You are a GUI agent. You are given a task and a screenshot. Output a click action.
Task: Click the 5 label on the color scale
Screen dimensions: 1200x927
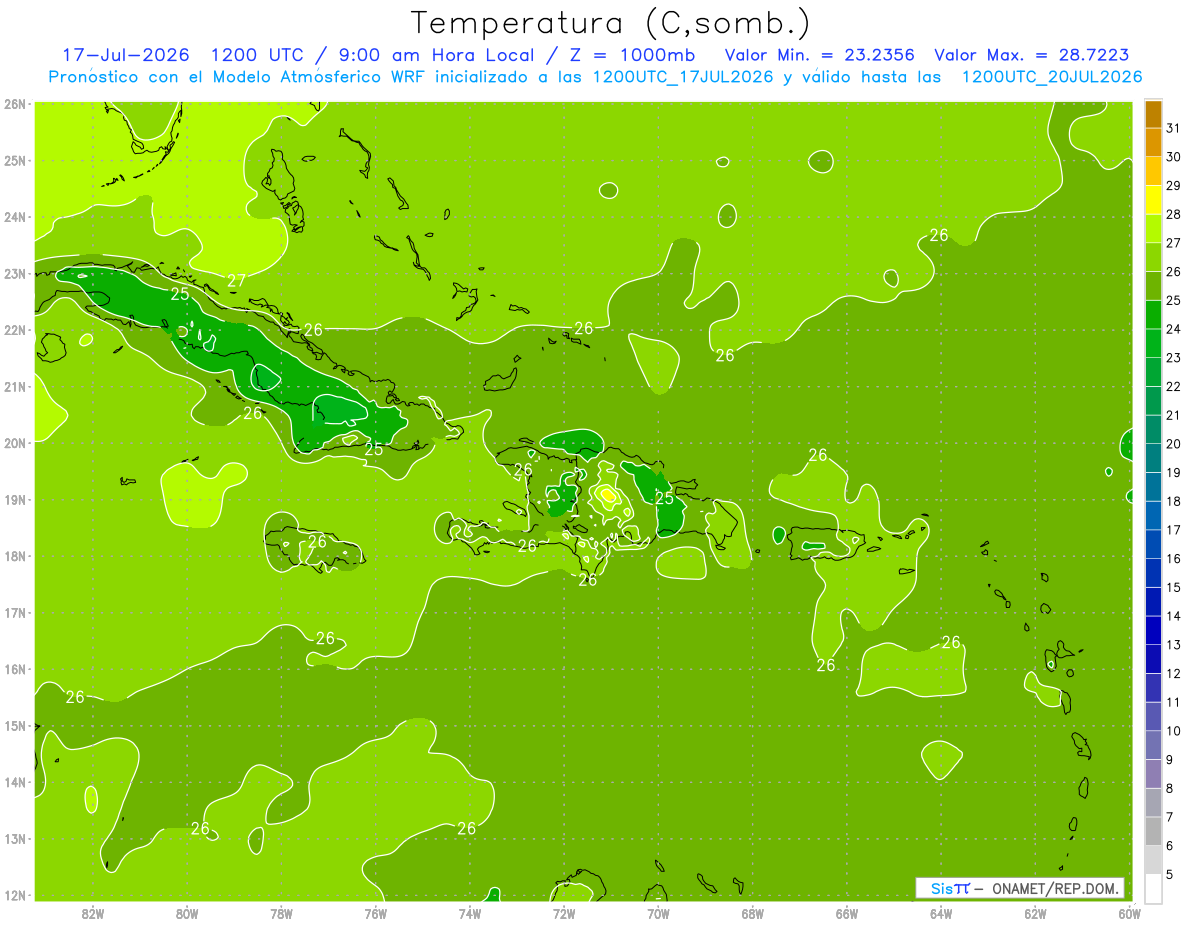1171,874
